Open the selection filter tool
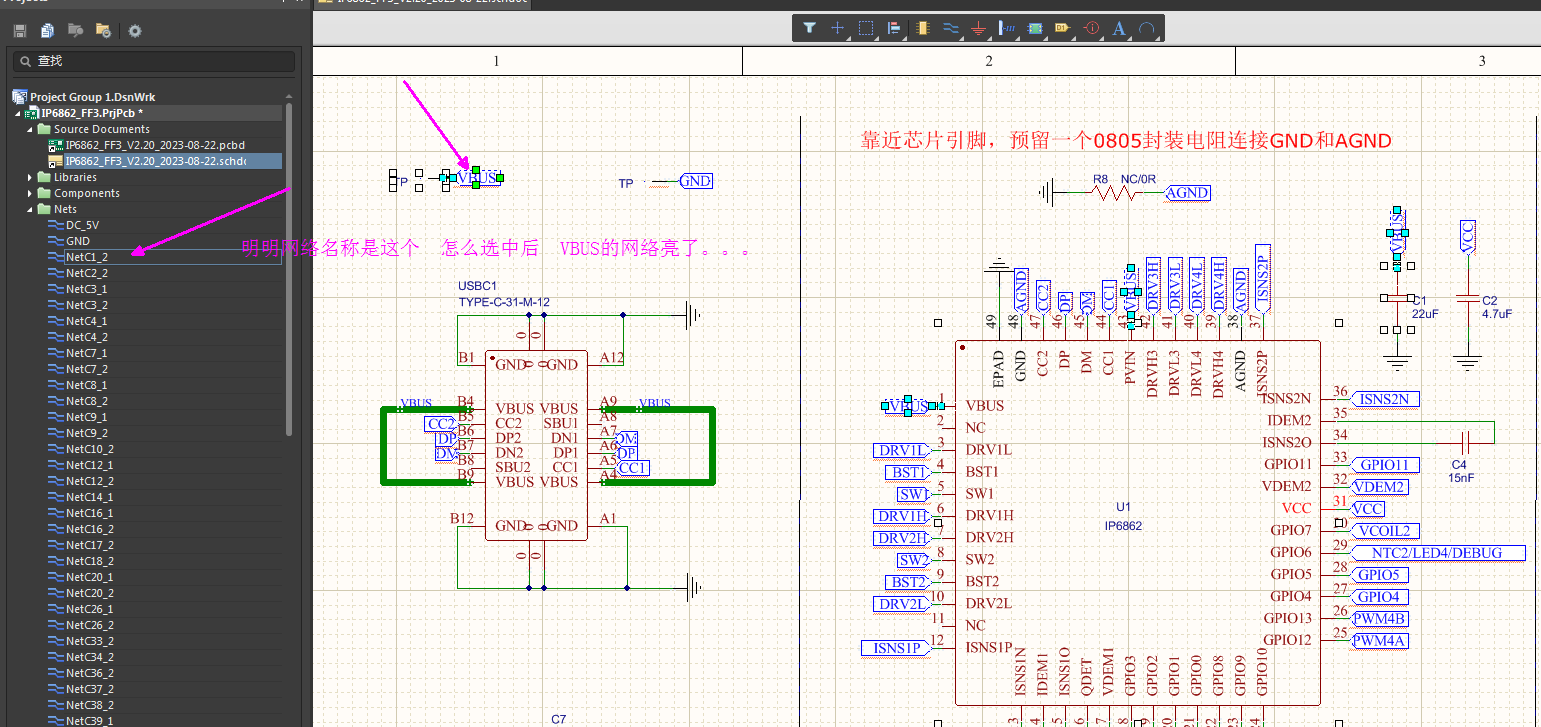The image size is (1541, 727). click(x=810, y=28)
